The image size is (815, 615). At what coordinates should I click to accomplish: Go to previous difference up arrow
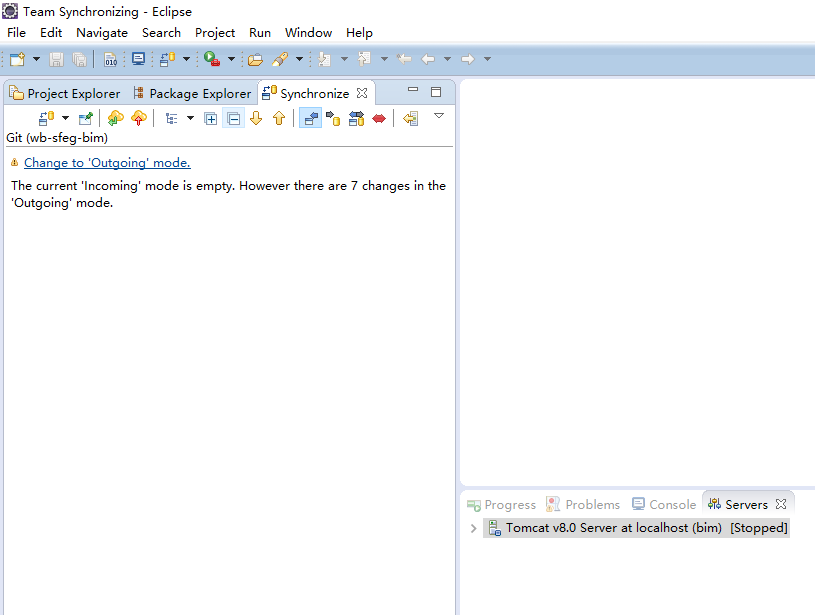[279, 119]
